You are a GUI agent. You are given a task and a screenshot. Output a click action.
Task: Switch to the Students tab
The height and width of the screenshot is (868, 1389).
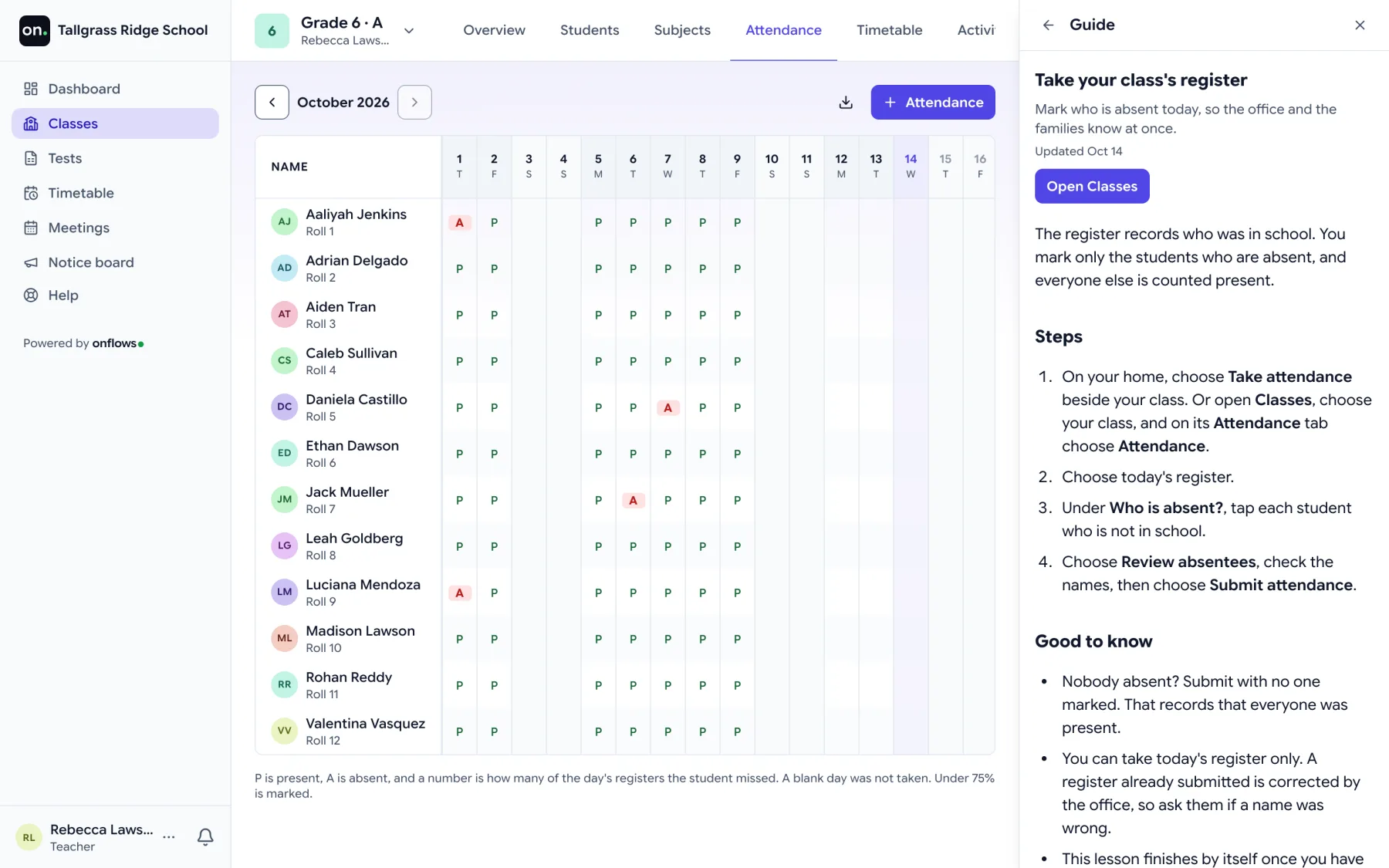click(590, 30)
